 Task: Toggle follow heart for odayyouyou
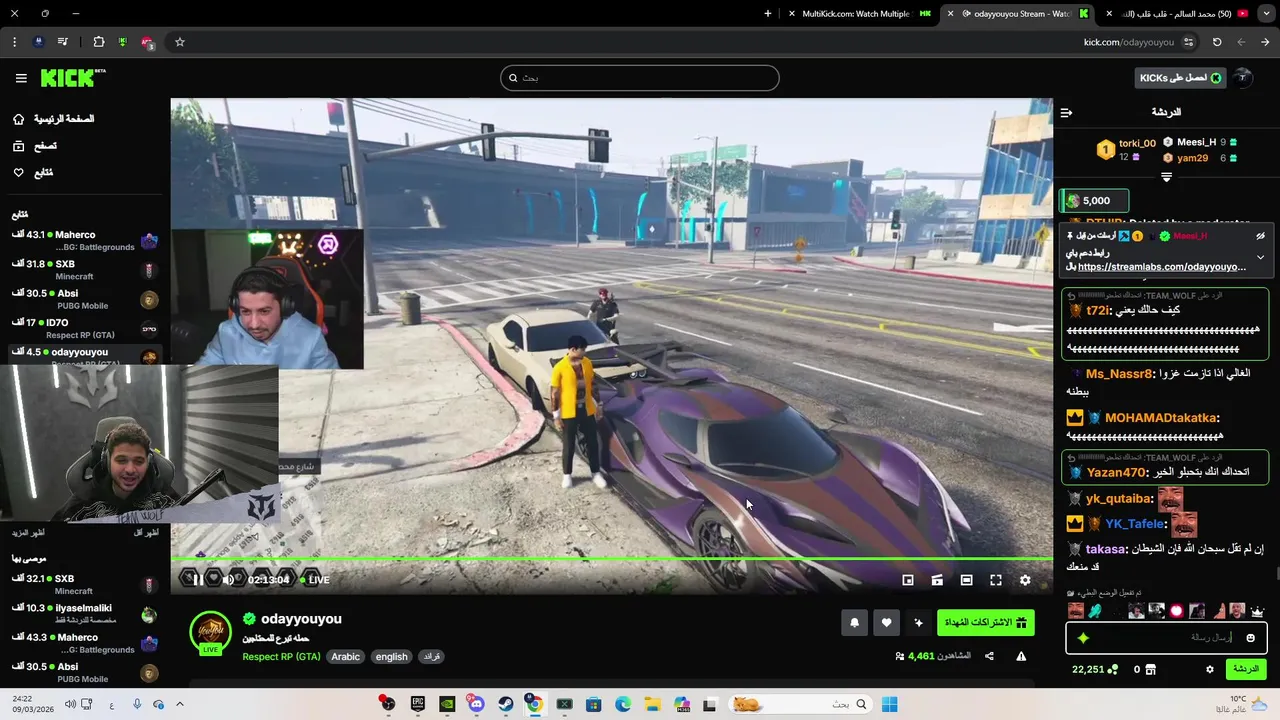pyautogui.click(x=886, y=623)
